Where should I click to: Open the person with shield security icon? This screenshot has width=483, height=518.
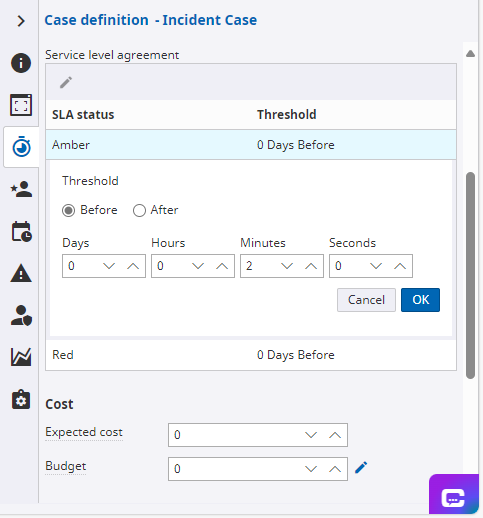coord(21,315)
